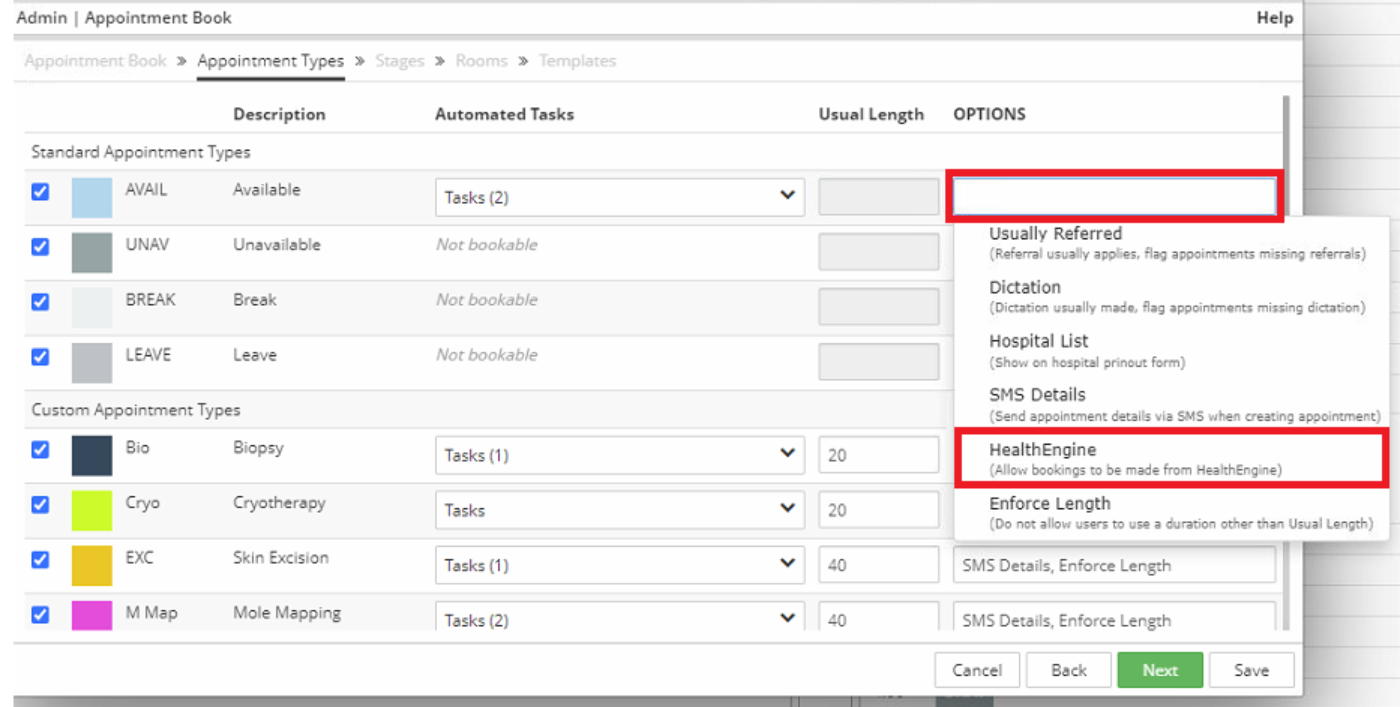The image size is (1400, 707).
Task: Open the Help link
Action: [x=1274, y=18]
